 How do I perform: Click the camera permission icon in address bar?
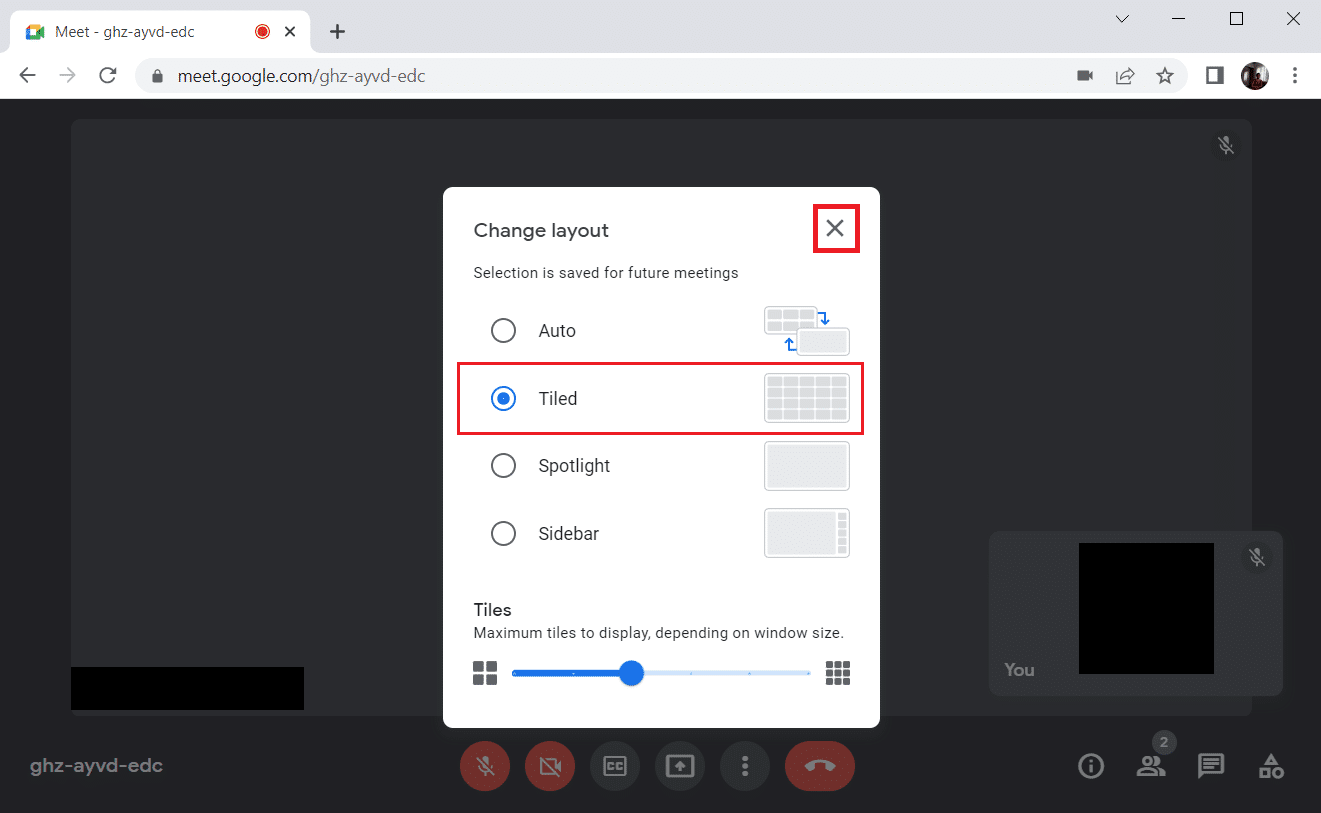1085,76
